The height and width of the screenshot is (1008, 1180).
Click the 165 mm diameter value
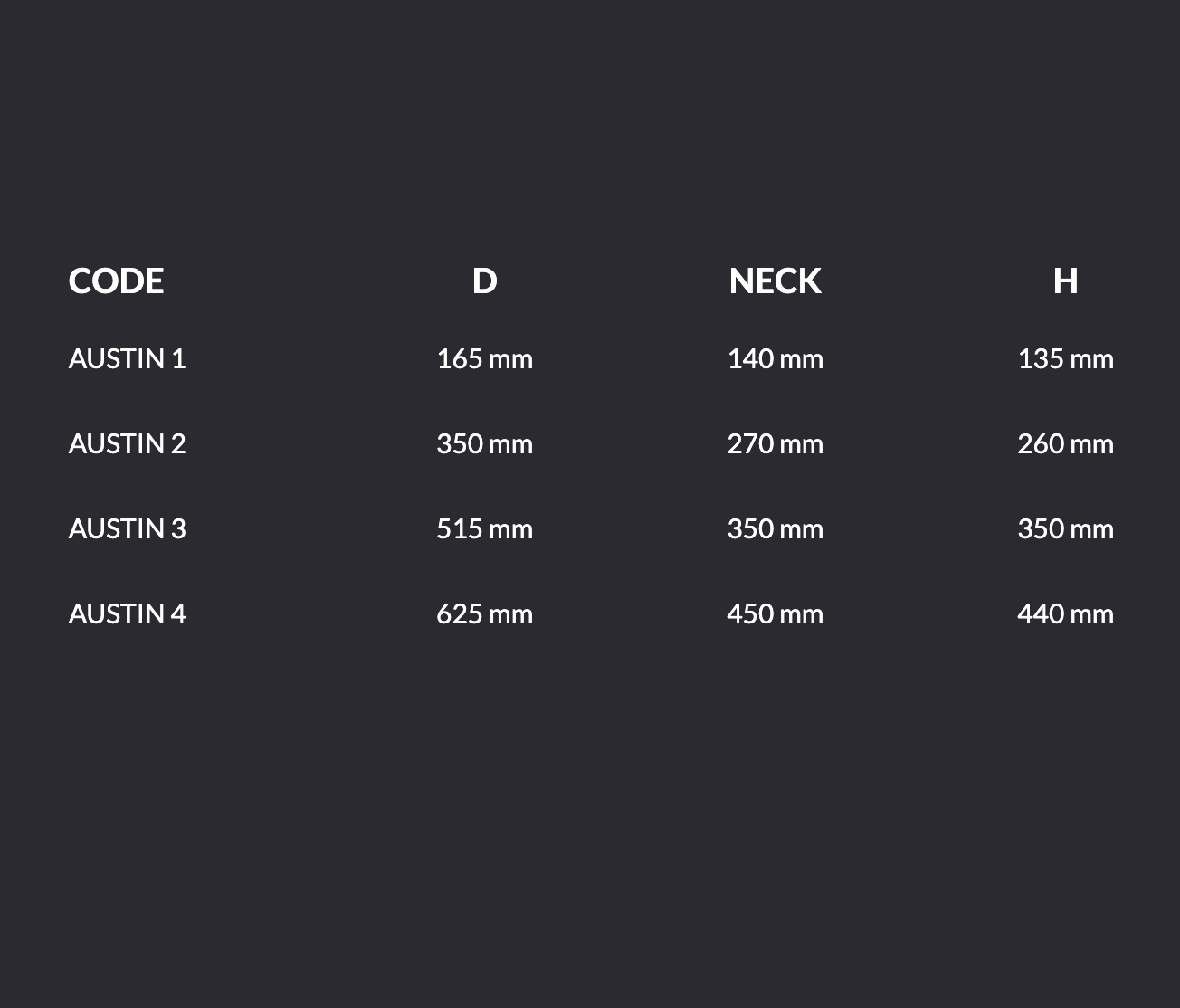pos(484,359)
